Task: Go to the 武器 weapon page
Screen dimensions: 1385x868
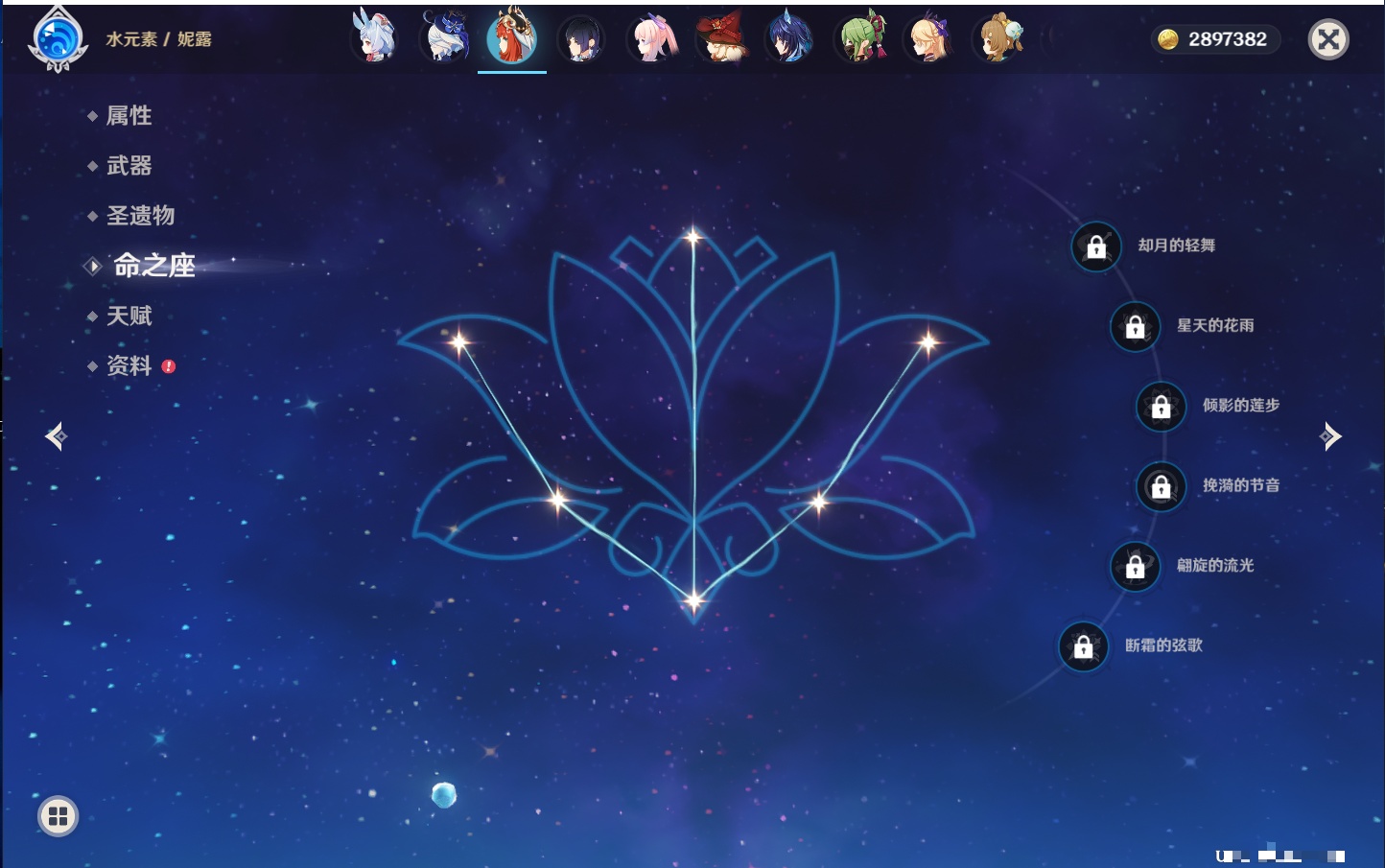Action: coord(129,166)
